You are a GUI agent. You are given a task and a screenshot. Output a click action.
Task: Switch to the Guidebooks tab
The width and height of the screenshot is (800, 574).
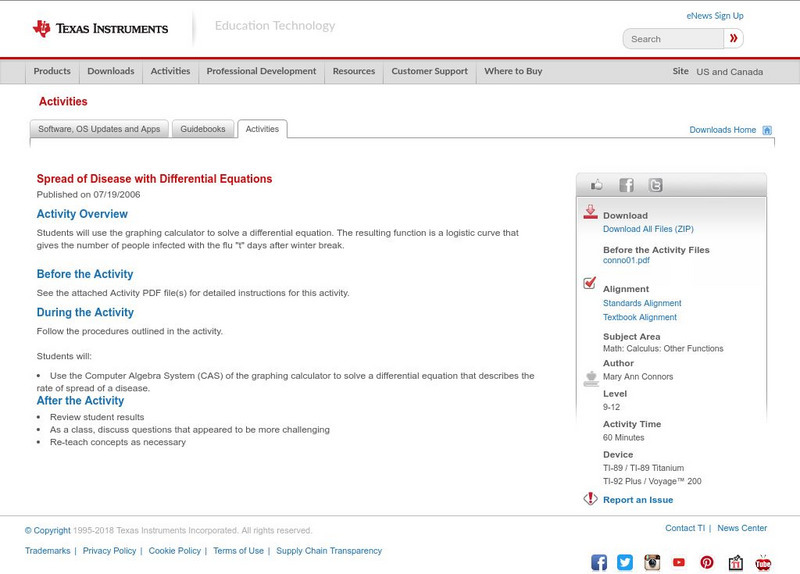203,129
